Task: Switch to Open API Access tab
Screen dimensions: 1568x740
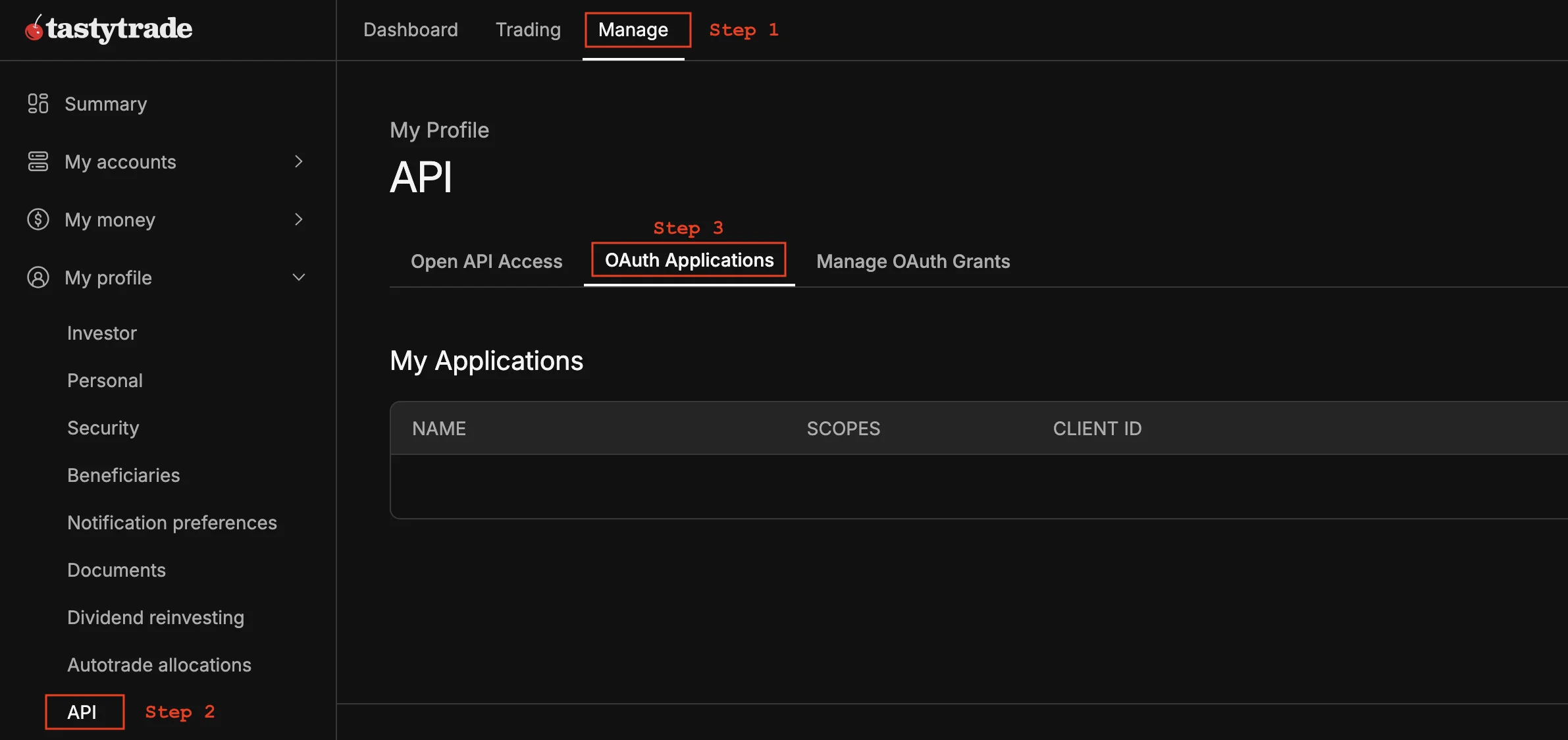Action: click(x=486, y=261)
